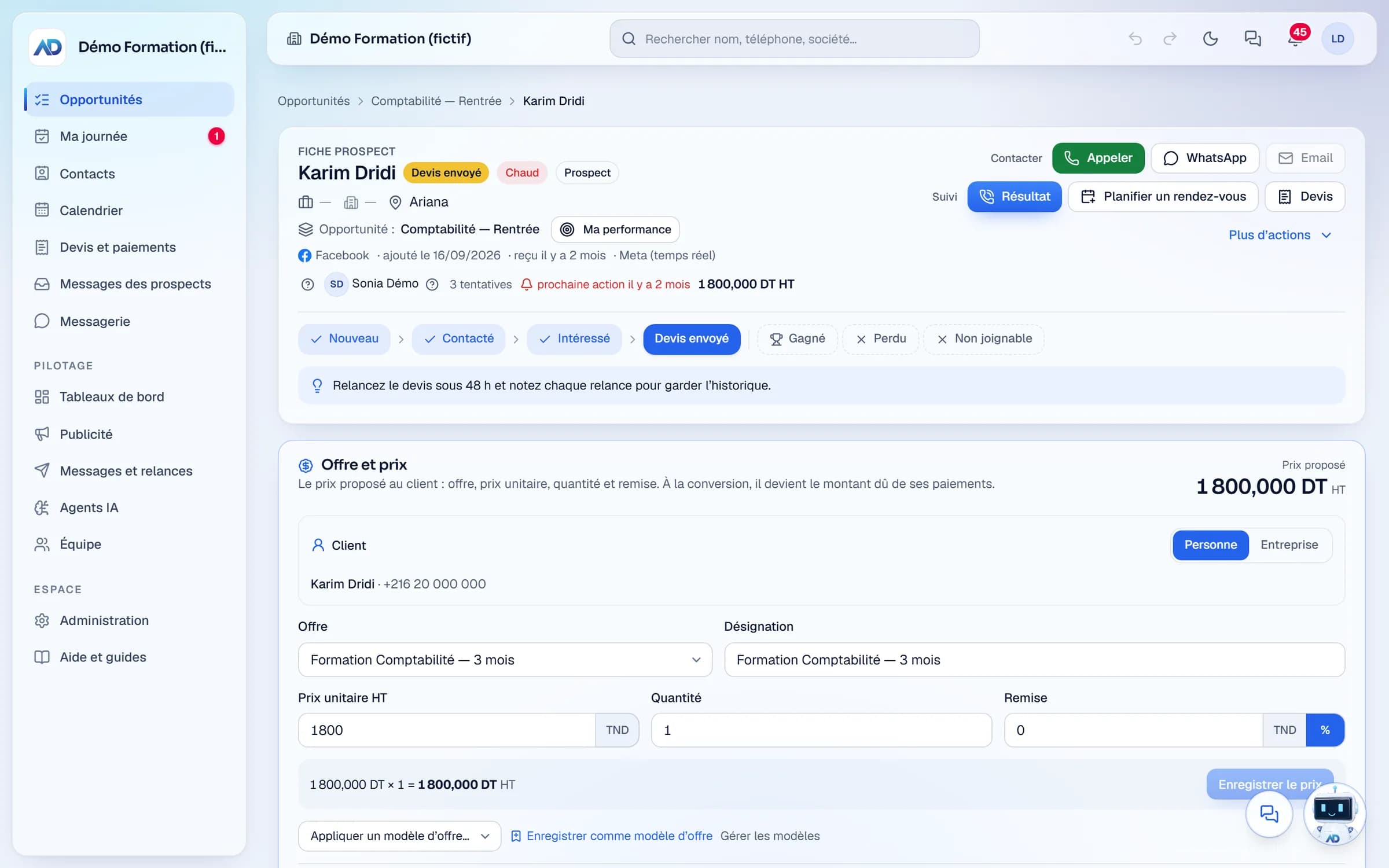Click the search field in top bar
This screenshot has height=868, width=1389.
tap(794, 39)
